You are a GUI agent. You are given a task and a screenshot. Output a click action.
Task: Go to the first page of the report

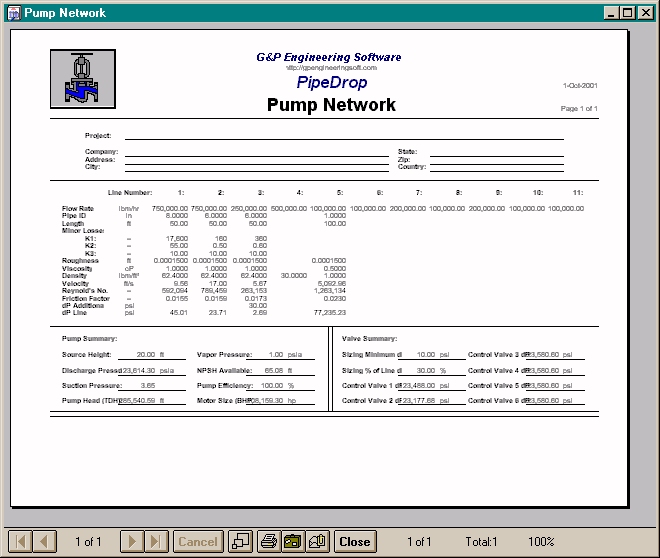coord(20,541)
